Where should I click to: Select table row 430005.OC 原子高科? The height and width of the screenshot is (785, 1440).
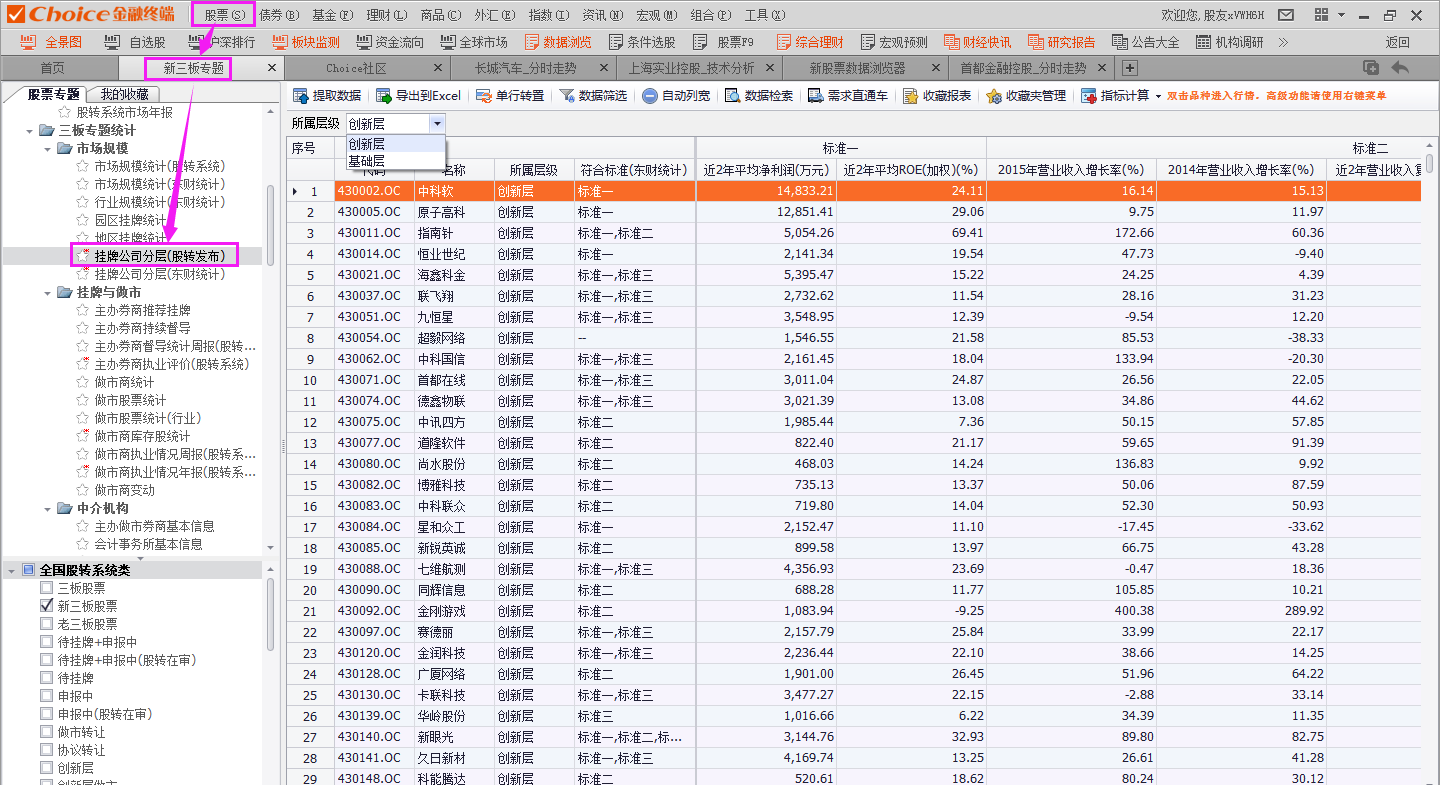(854, 212)
